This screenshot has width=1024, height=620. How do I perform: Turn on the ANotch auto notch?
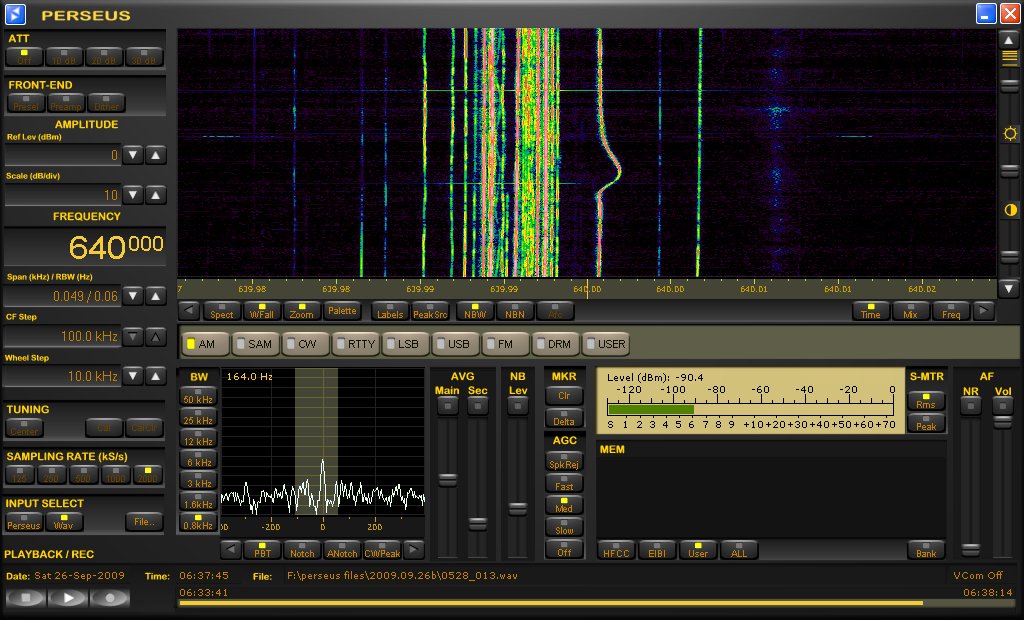tap(342, 549)
